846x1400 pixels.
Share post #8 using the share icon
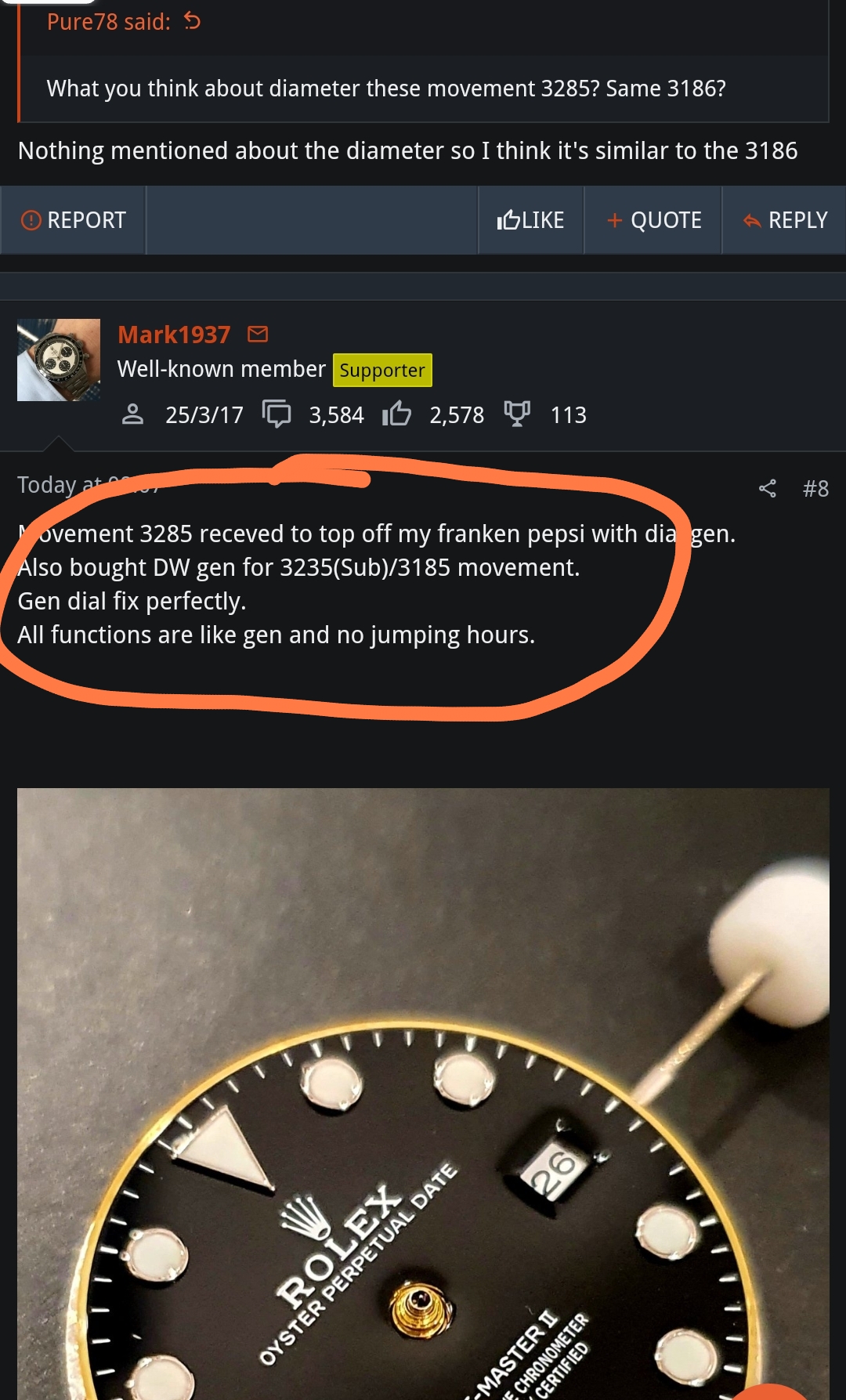[x=768, y=488]
